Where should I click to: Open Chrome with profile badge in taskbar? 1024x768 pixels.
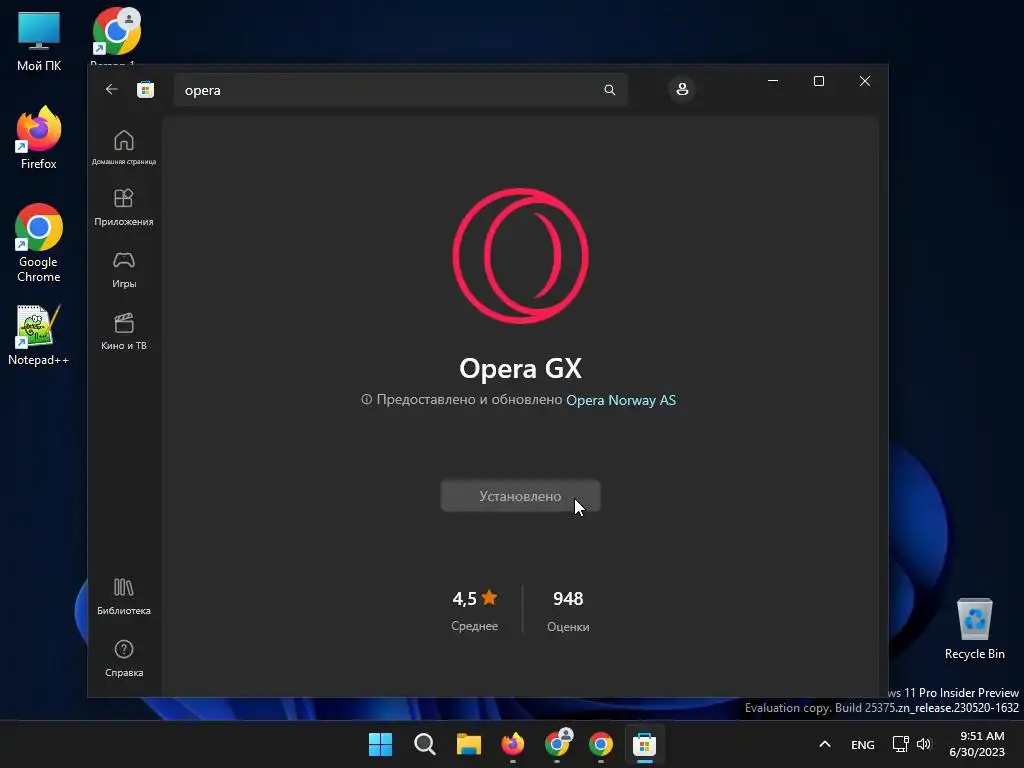pos(557,744)
